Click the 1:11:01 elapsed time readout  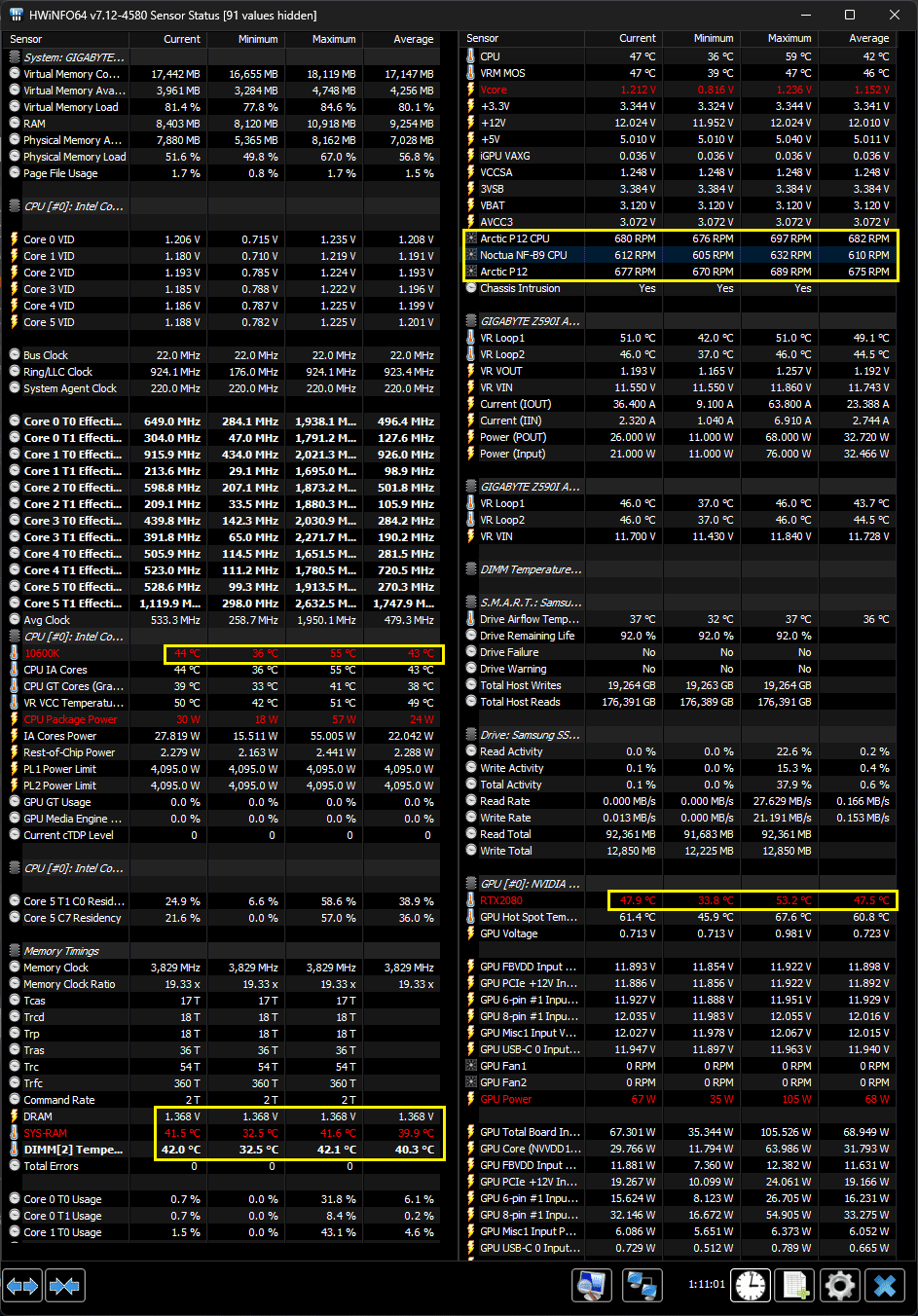pyautogui.click(x=706, y=1285)
